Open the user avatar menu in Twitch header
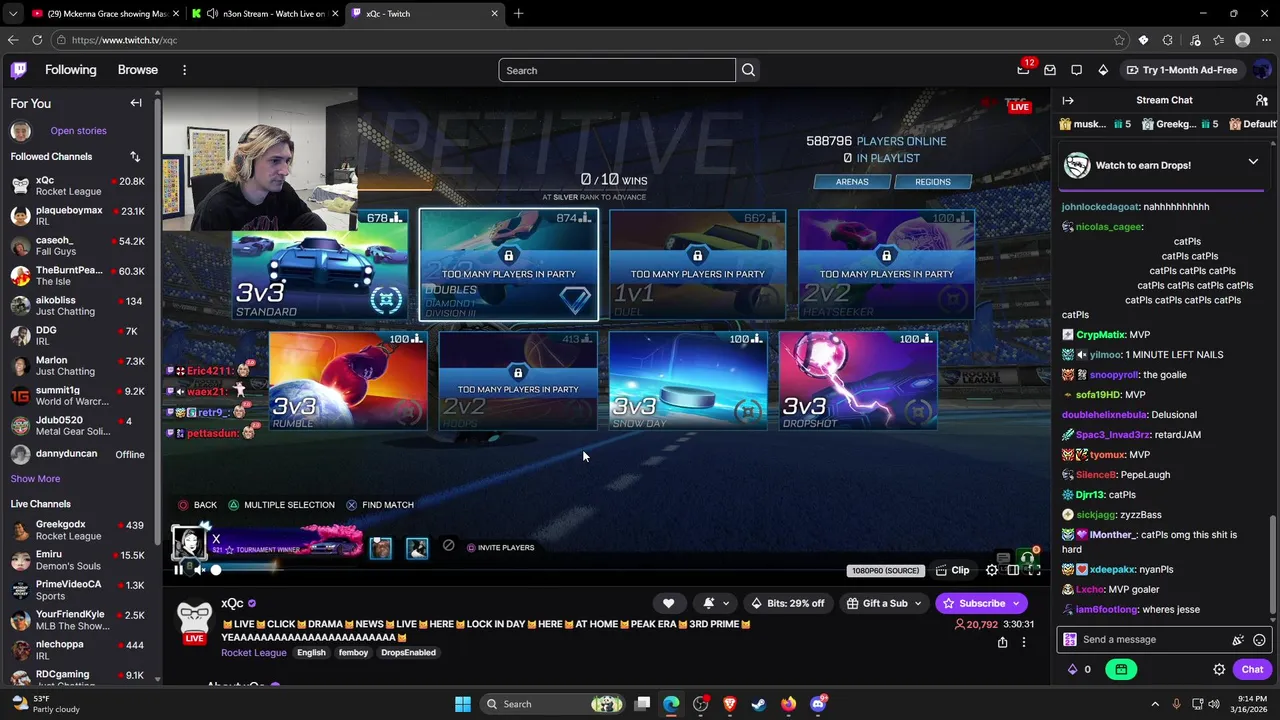The image size is (1280, 720). pos(1261,70)
